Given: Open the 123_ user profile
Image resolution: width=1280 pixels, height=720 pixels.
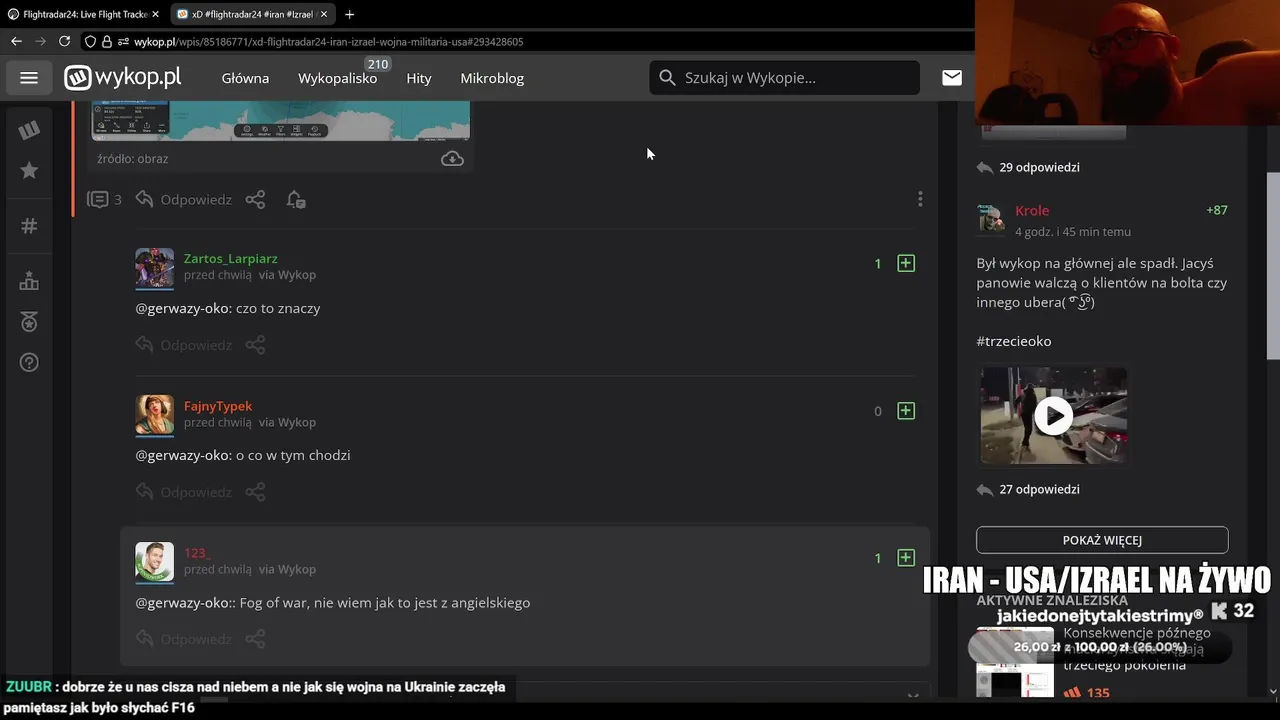Looking at the screenshot, I should [x=197, y=553].
